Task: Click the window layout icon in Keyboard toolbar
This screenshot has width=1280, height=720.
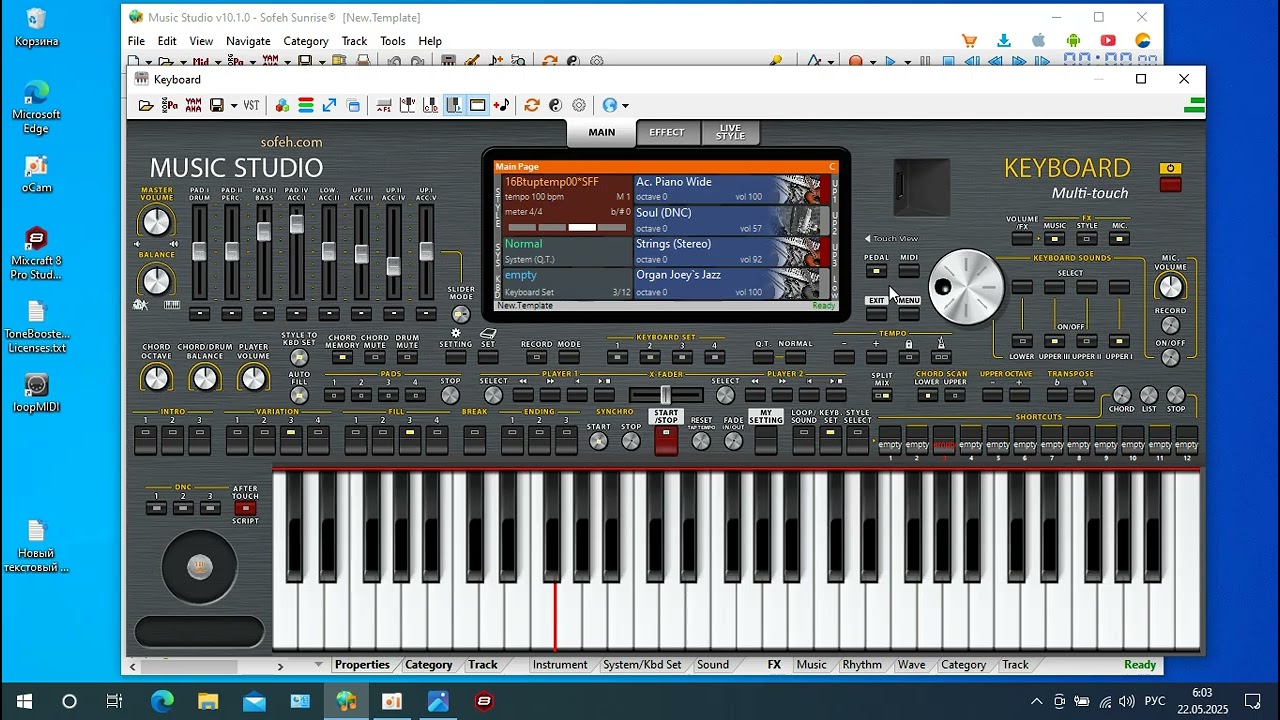Action: point(477,105)
